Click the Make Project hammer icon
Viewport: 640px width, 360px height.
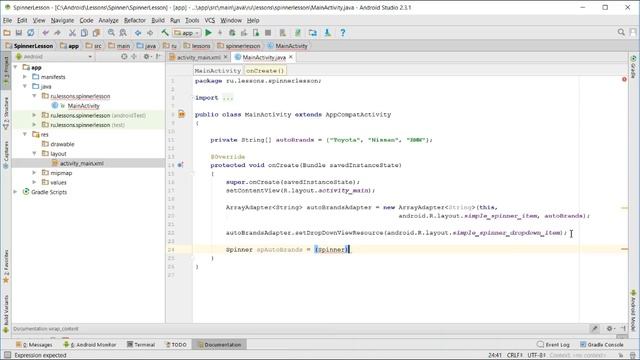click(x=165, y=33)
